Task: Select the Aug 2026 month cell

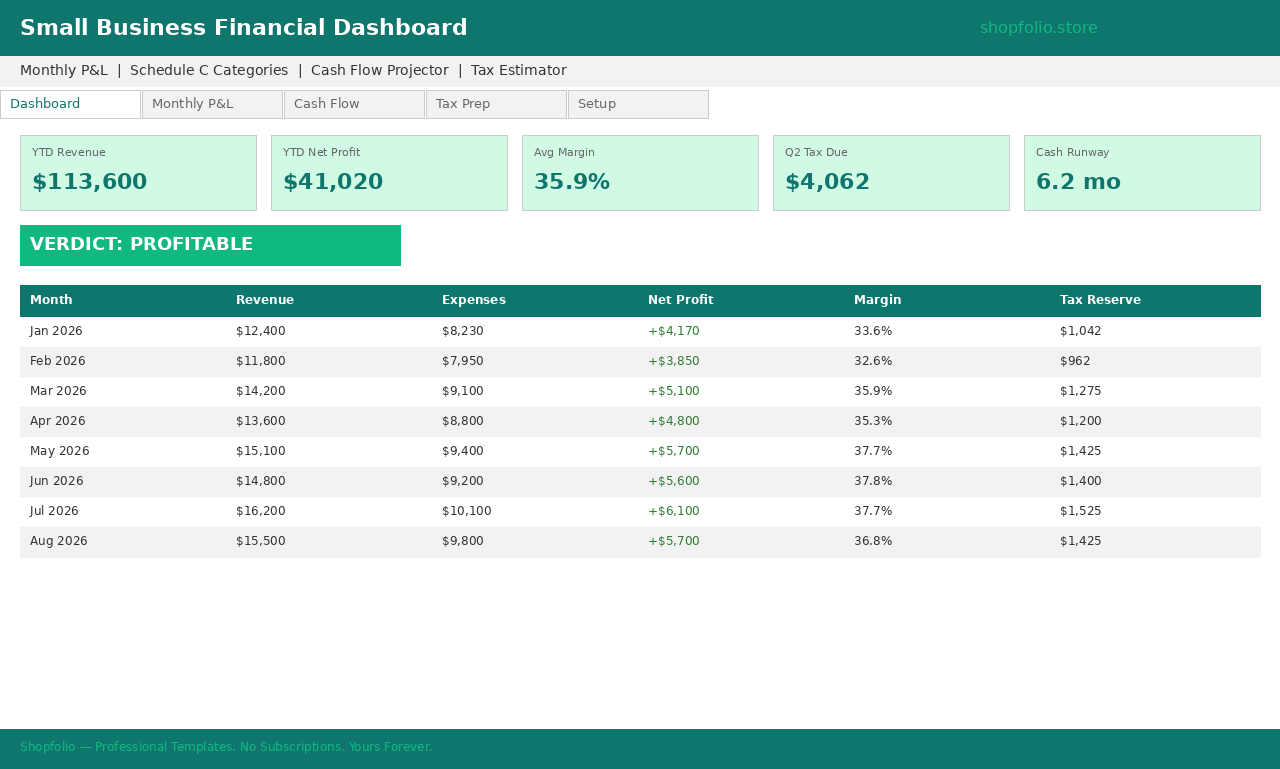Action: (x=59, y=541)
